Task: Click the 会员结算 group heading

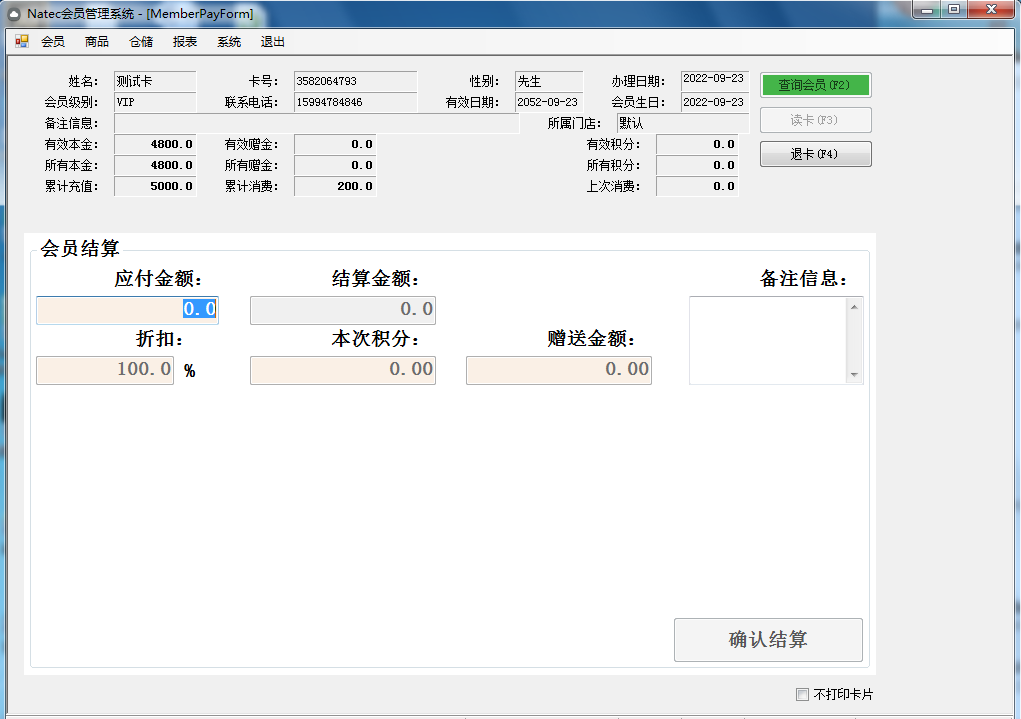Action: click(x=79, y=248)
